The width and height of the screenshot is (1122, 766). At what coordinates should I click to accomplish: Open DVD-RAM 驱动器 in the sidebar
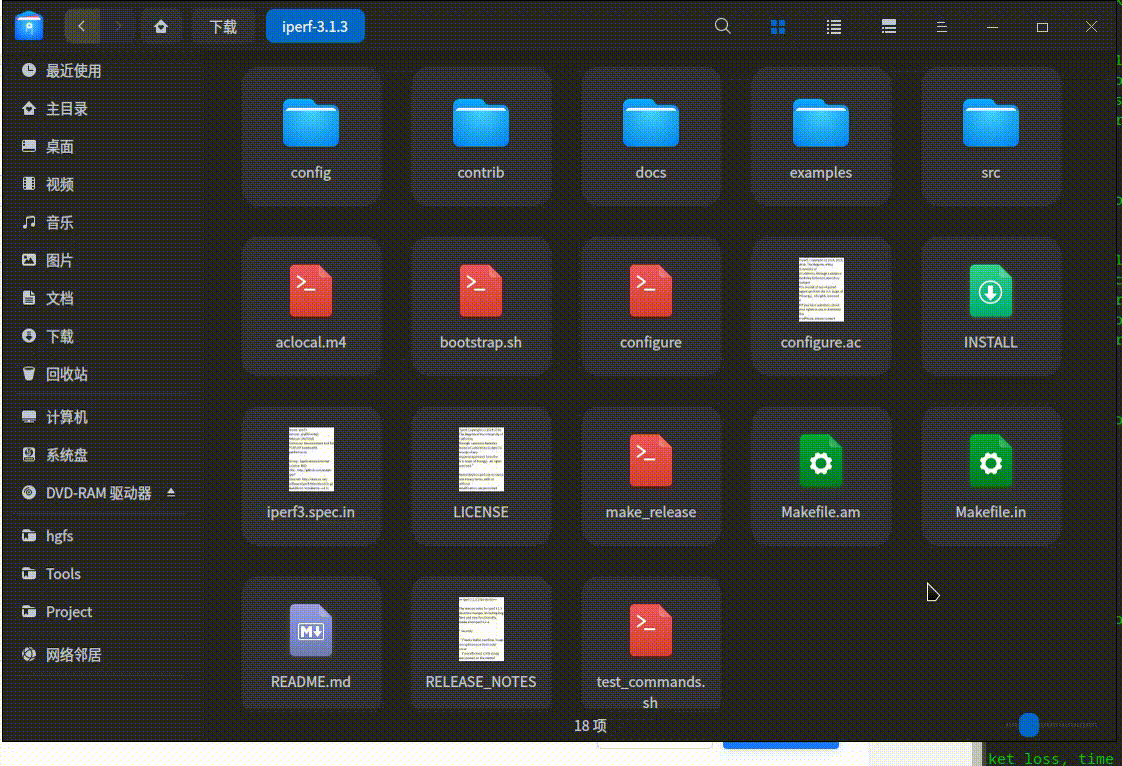tap(98, 493)
